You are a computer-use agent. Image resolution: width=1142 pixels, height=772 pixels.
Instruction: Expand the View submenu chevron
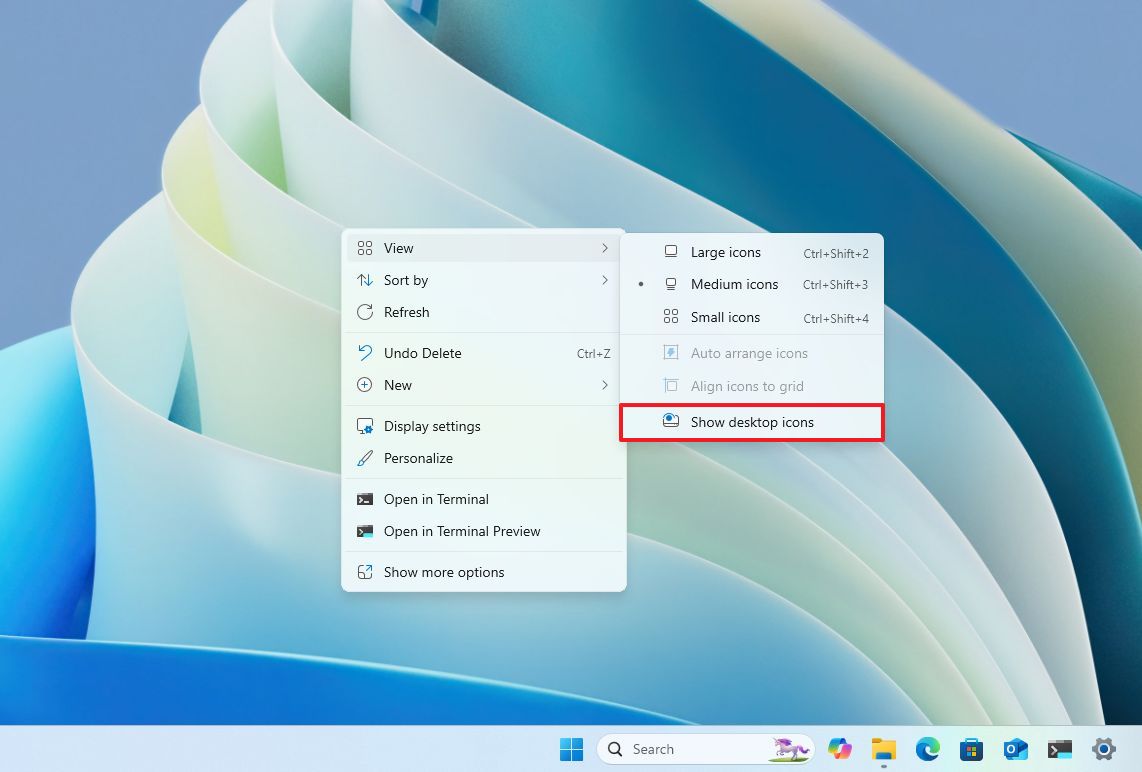coord(605,248)
